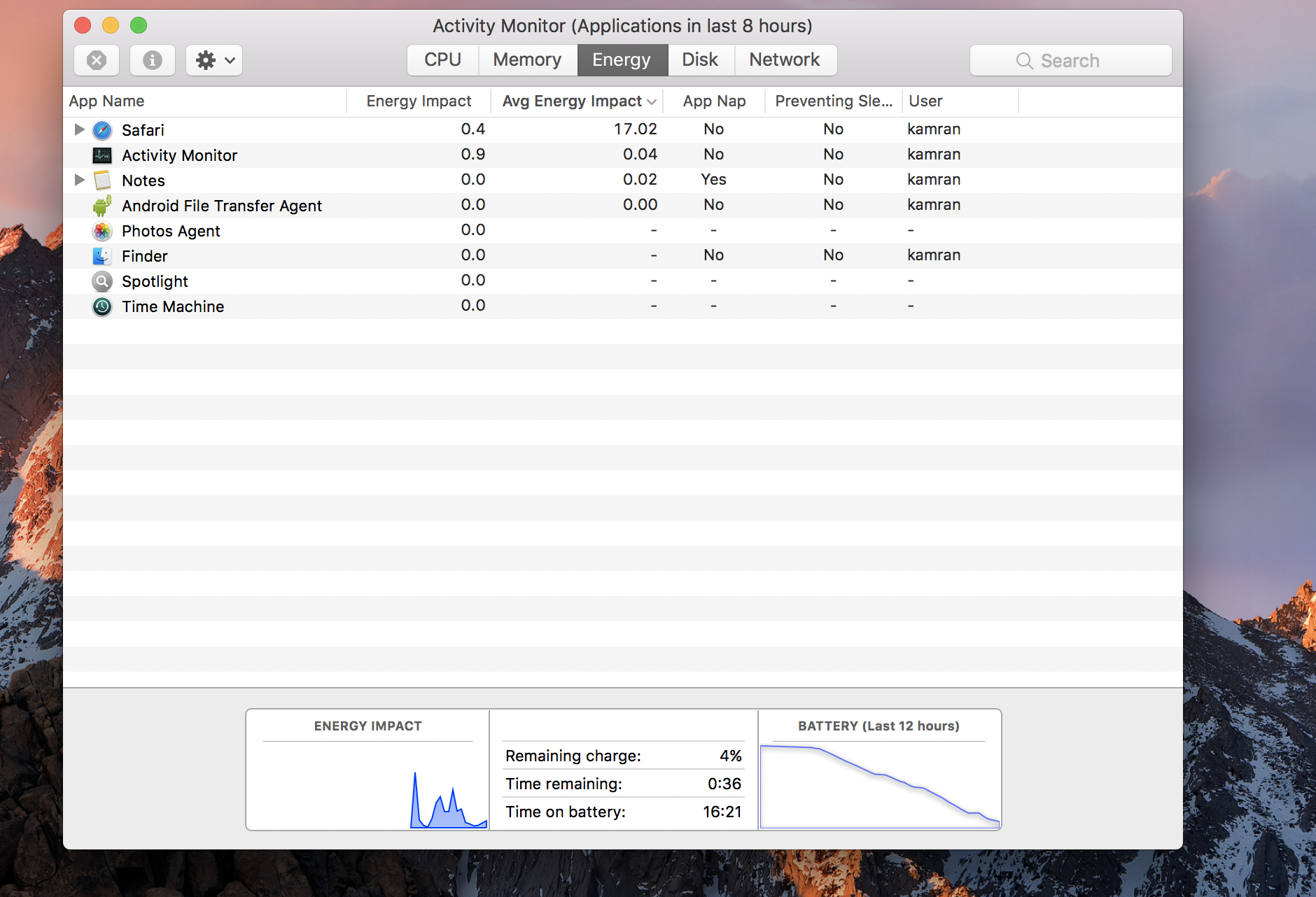Screen dimensions: 1316x897
Task: Sort by Preventing Sleep column header
Action: click(834, 101)
